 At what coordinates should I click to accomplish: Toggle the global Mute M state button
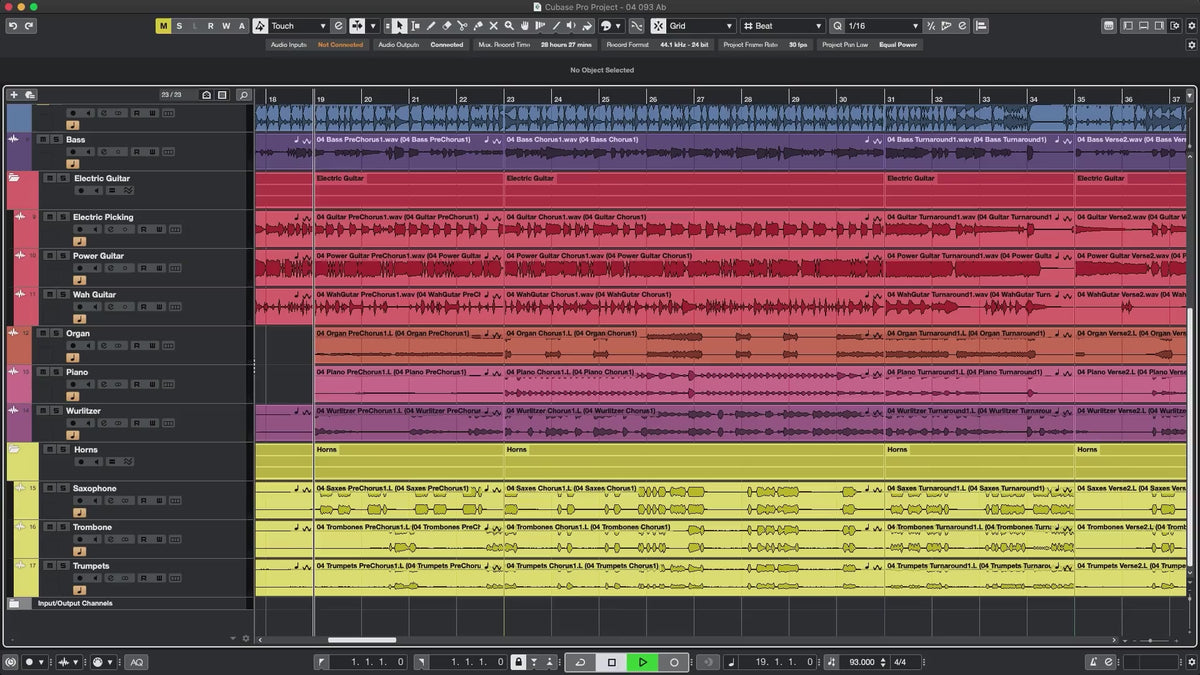pyautogui.click(x=163, y=26)
